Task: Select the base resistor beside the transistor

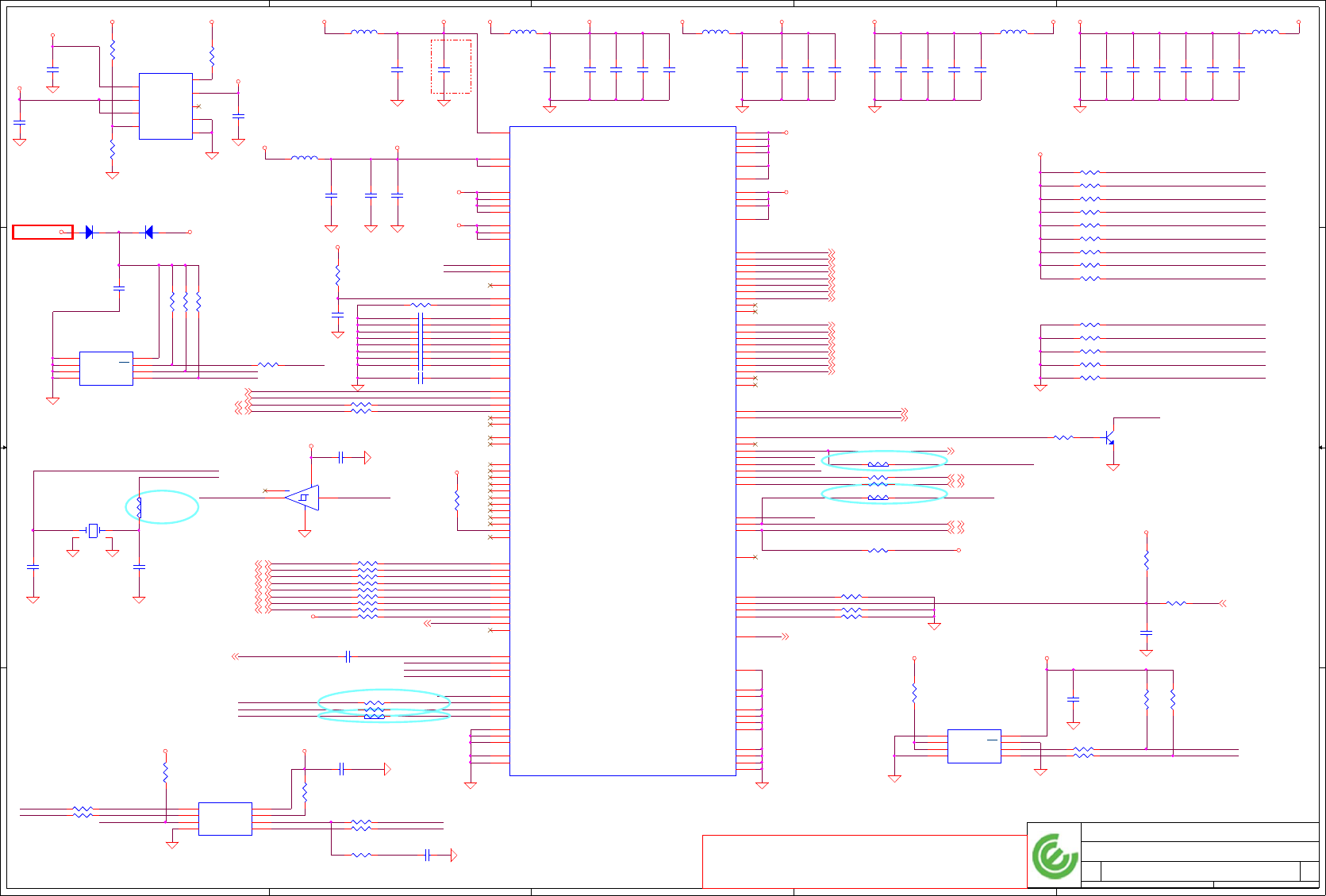Action: (1063, 437)
